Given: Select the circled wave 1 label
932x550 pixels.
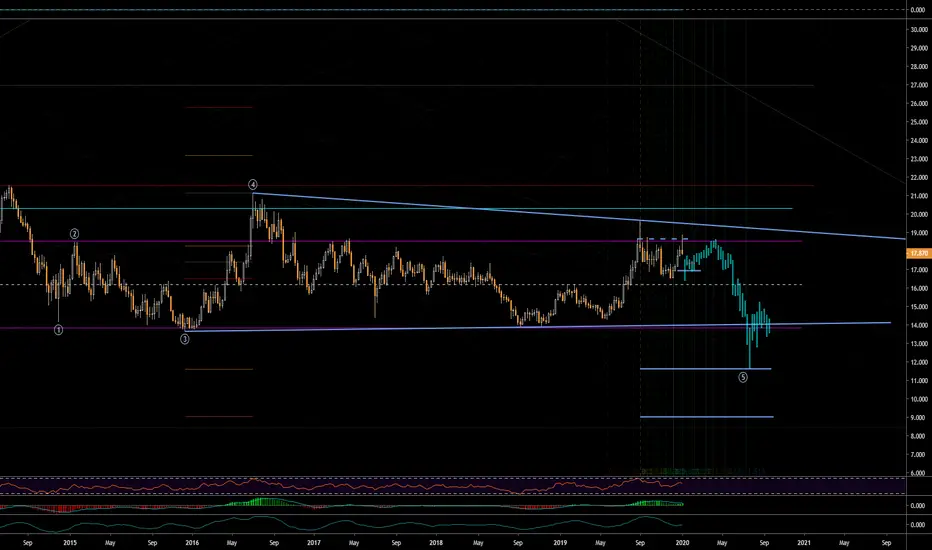Looking at the screenshot, I should click(58, 329).
